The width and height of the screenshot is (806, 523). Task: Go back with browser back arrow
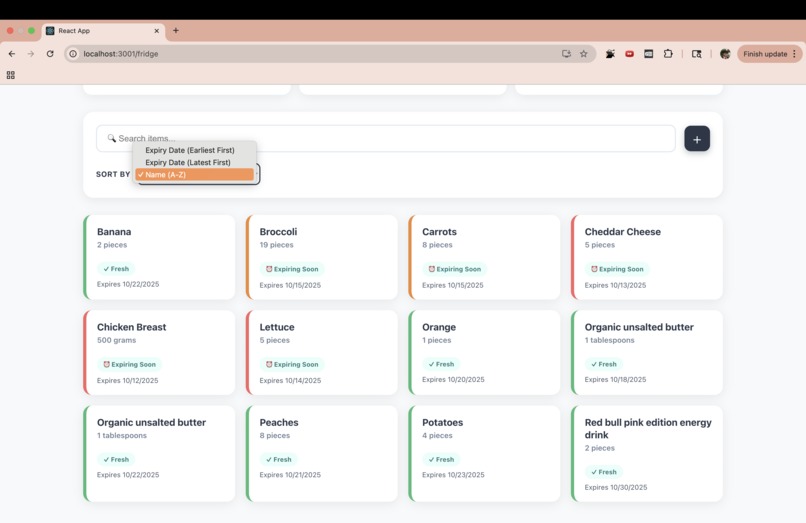point(12,53)
